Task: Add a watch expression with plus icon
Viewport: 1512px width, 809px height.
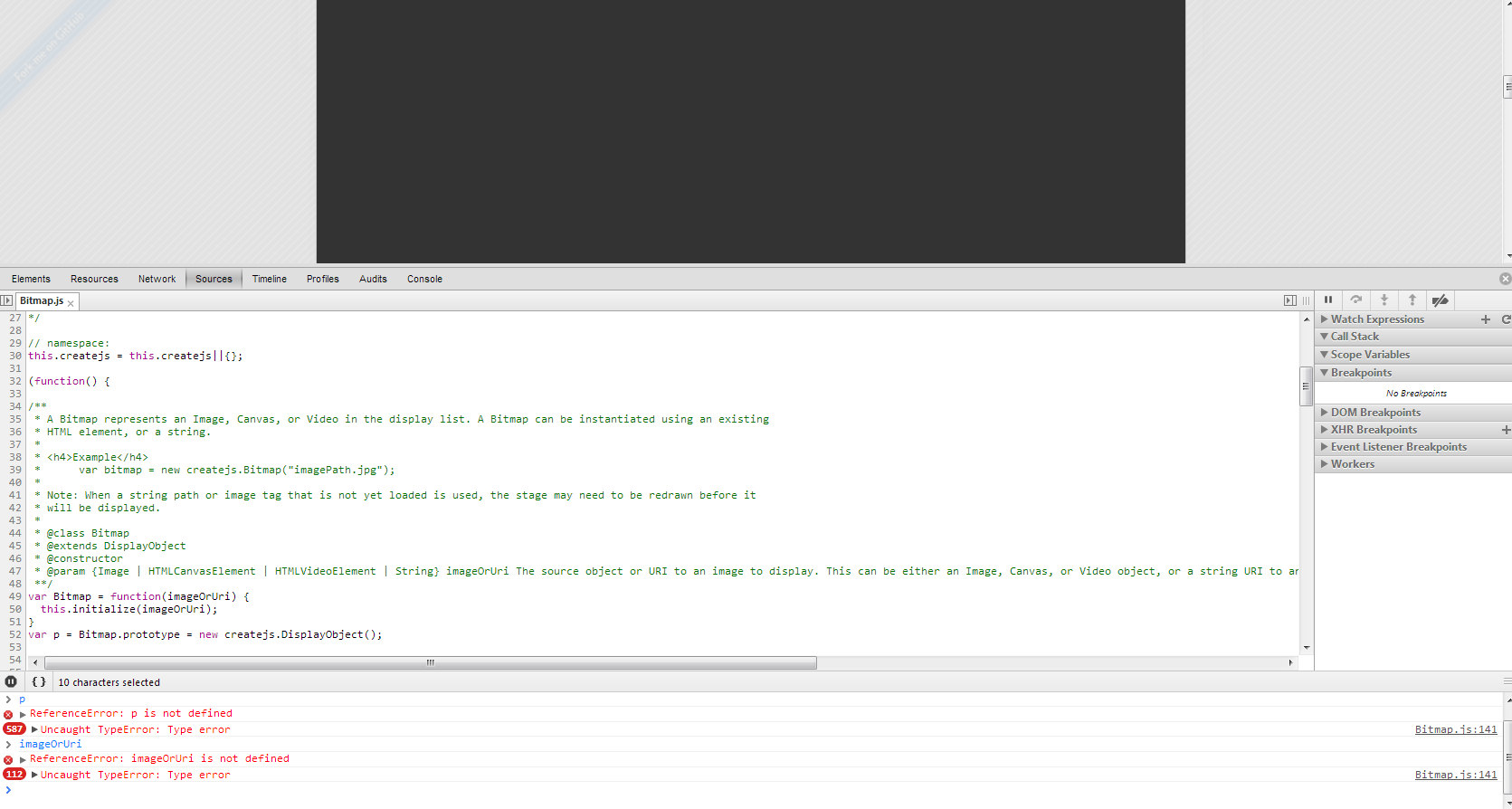Action: pos(1485,319)
